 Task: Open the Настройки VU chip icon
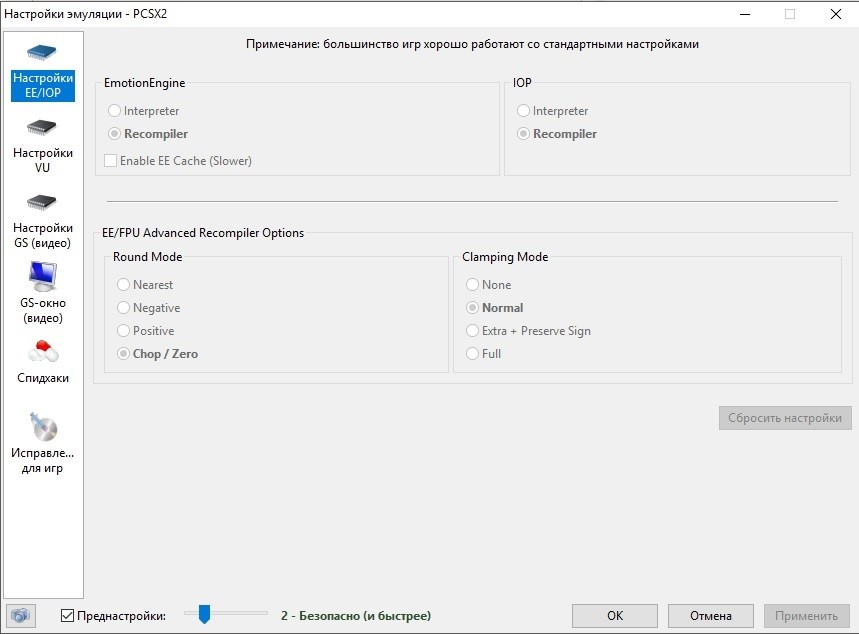[42, 128]
